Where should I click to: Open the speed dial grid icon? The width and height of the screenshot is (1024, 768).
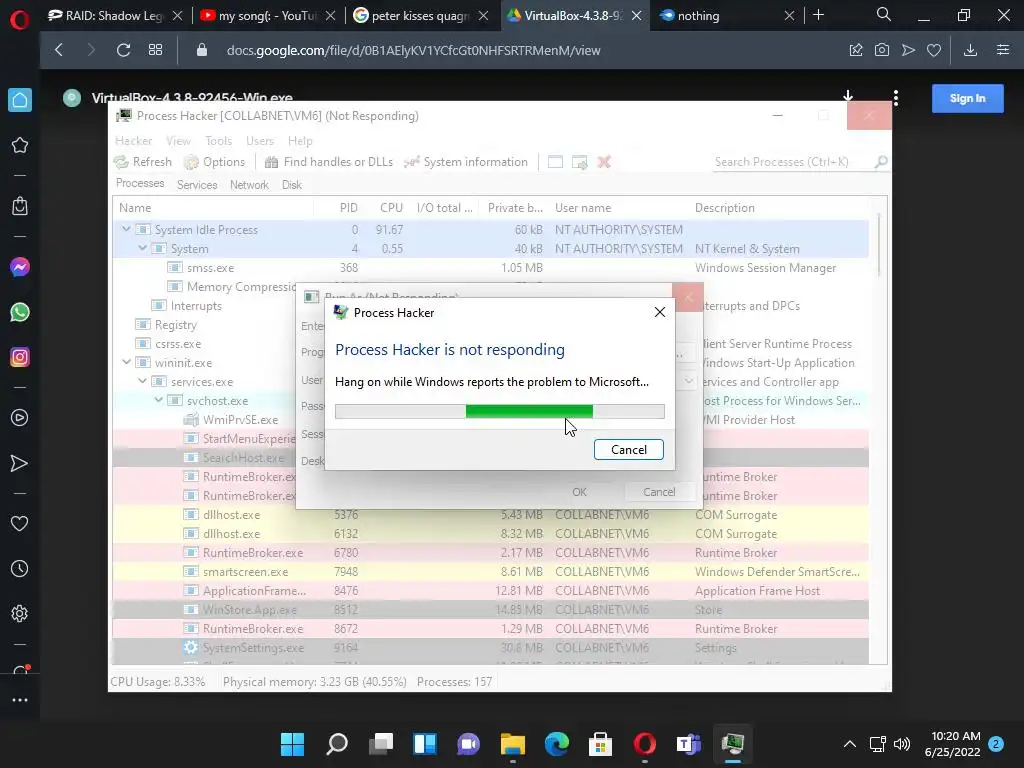click(x=155, y=50)
